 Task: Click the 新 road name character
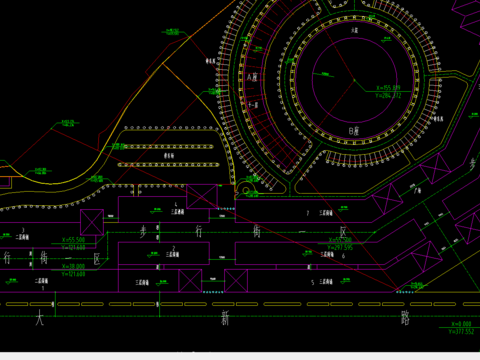coord(226,318)
